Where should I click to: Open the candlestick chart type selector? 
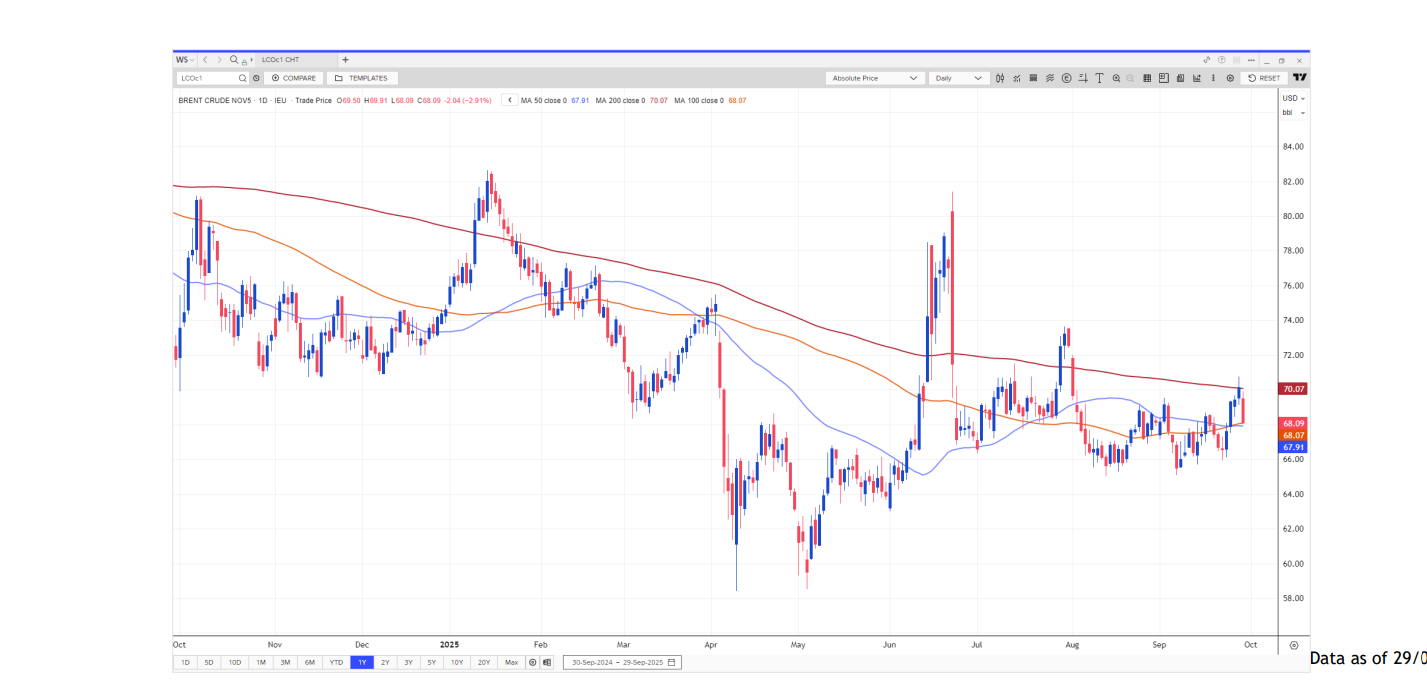tap(1000, 78)
